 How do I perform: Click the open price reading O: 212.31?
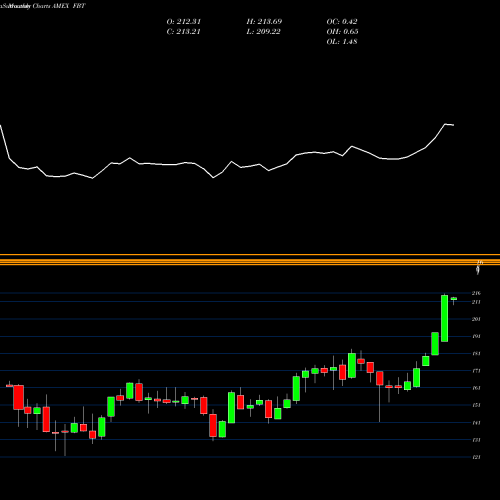coord(184,22)
